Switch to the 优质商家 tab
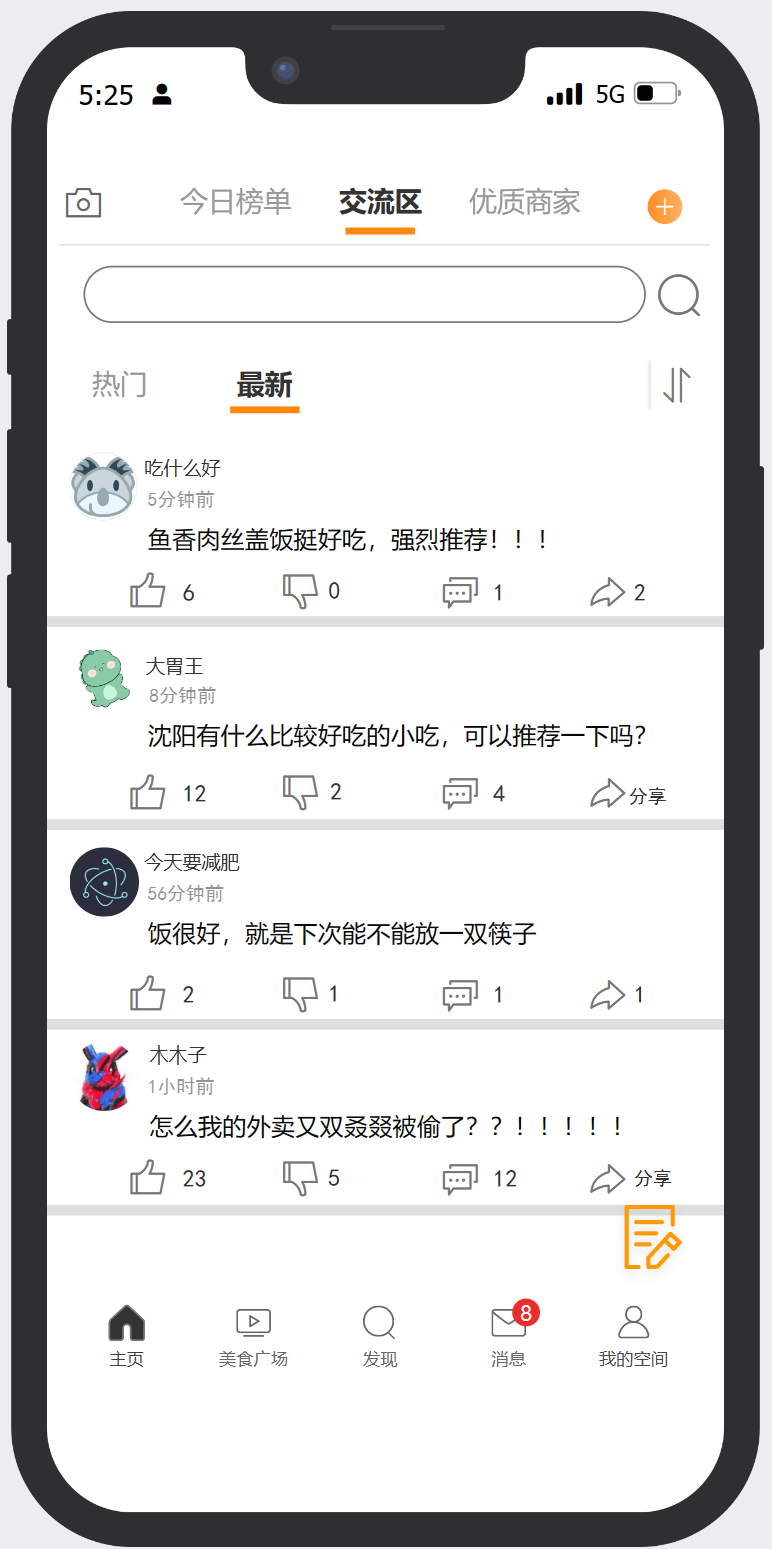The width and height of the screenshot is (772, 1549). (525, 202)
